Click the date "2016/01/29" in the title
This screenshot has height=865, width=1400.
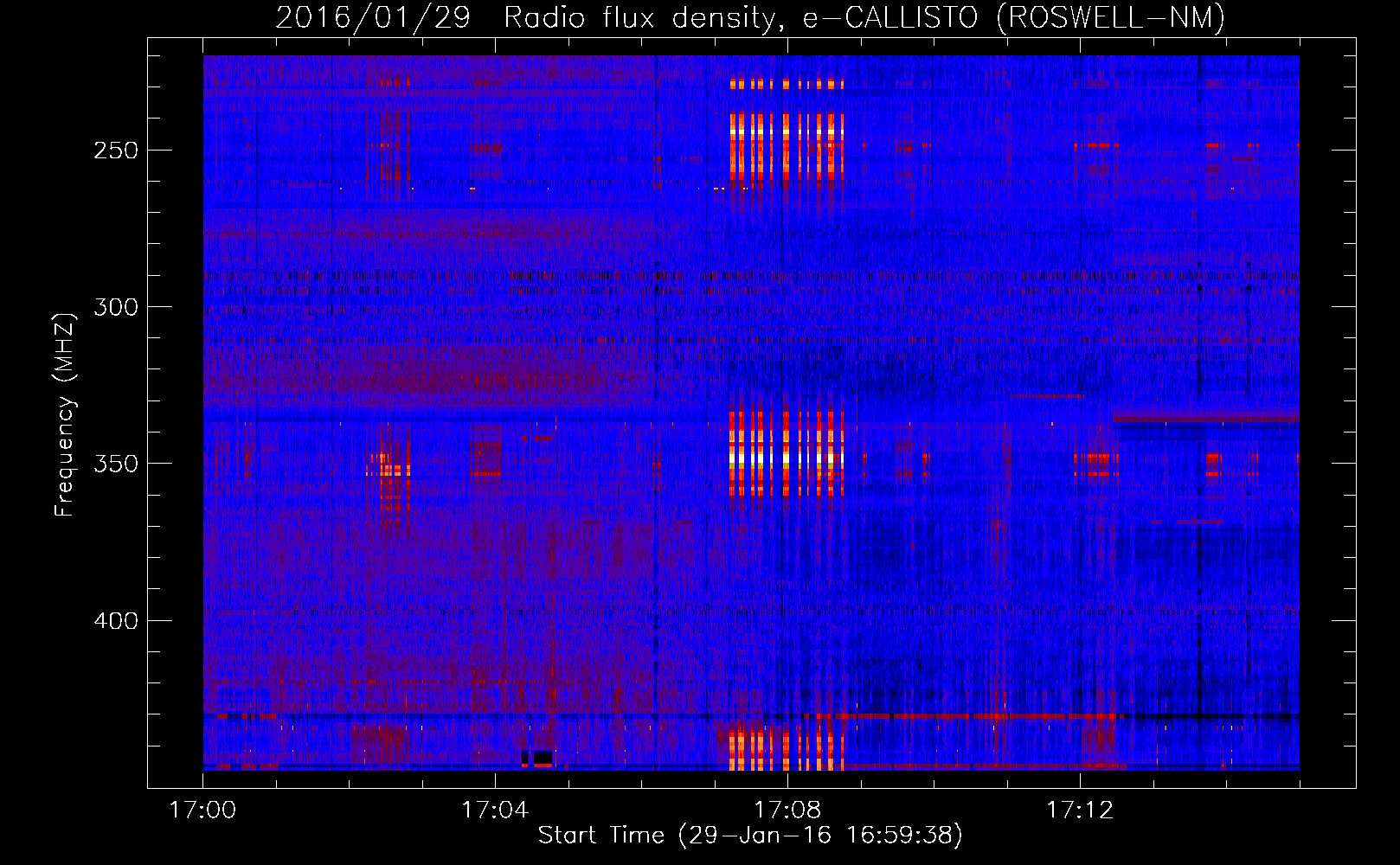tap(373, 17)
